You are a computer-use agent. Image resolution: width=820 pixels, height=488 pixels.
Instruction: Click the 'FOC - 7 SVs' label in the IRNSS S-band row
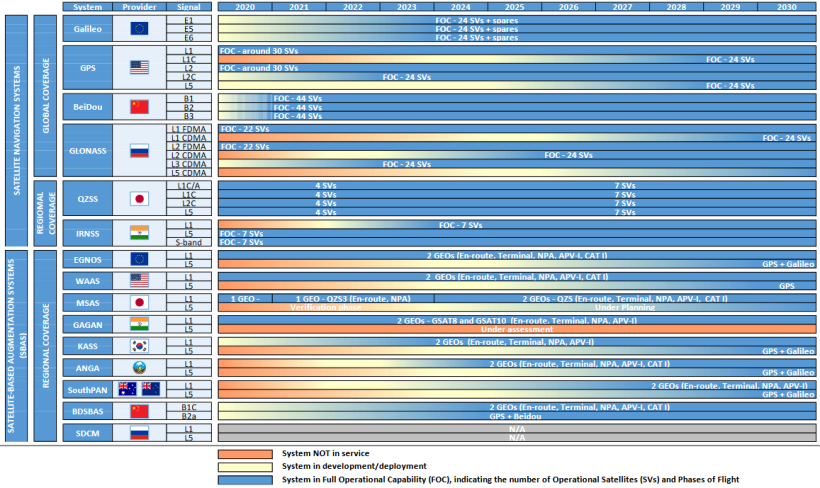point(242,243)
